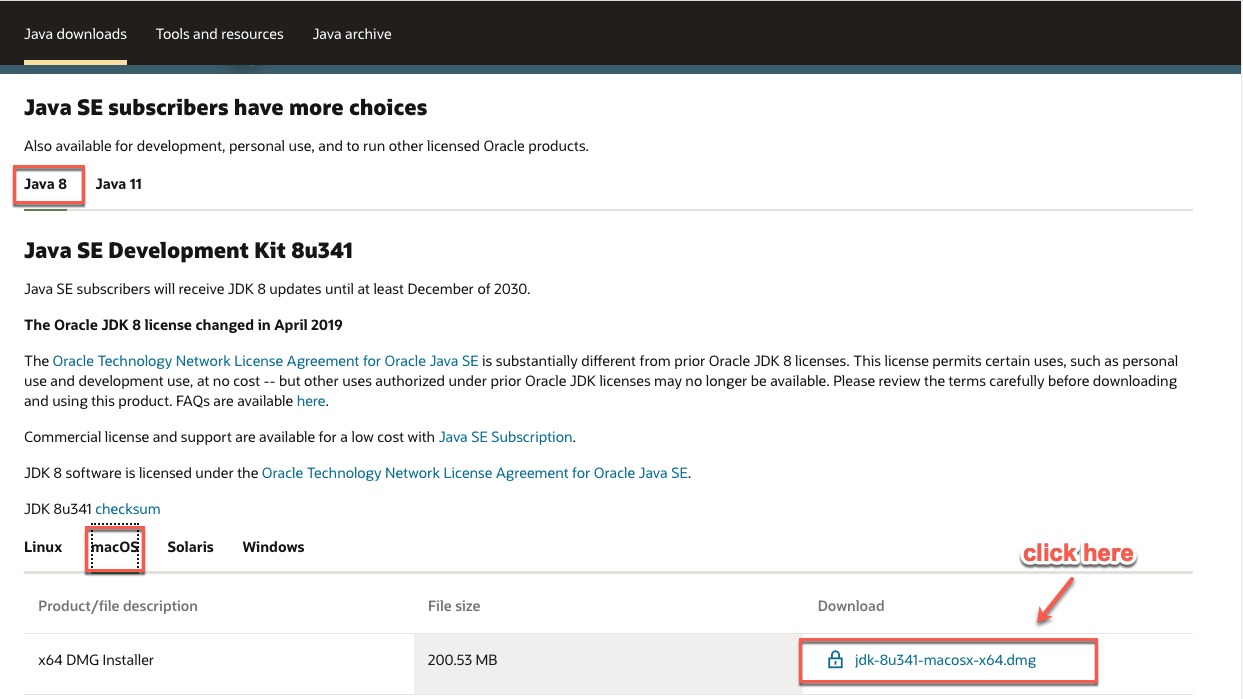The image size is (1243, 699).
Task: Click the second license agreement link for Java SE
Action: click(x=474, y=472)
